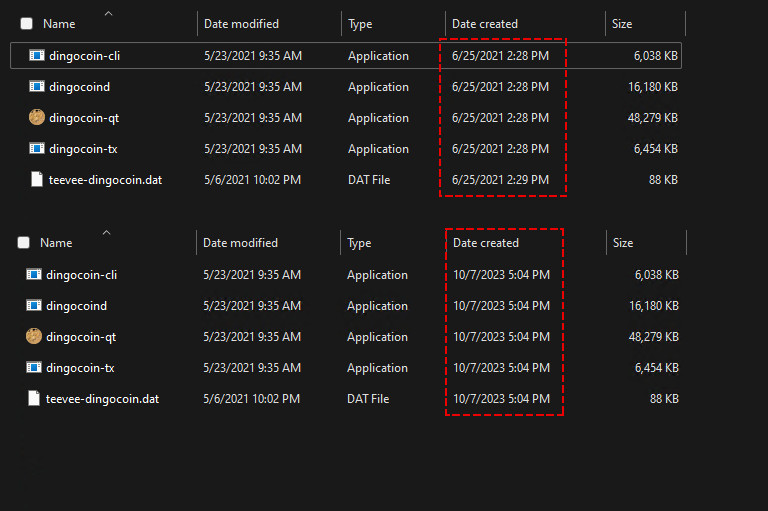Click 6/25/2021 2:28 PM of dingocoin-cli
Screen dimensions: 768x511
(x=500, y=56)
